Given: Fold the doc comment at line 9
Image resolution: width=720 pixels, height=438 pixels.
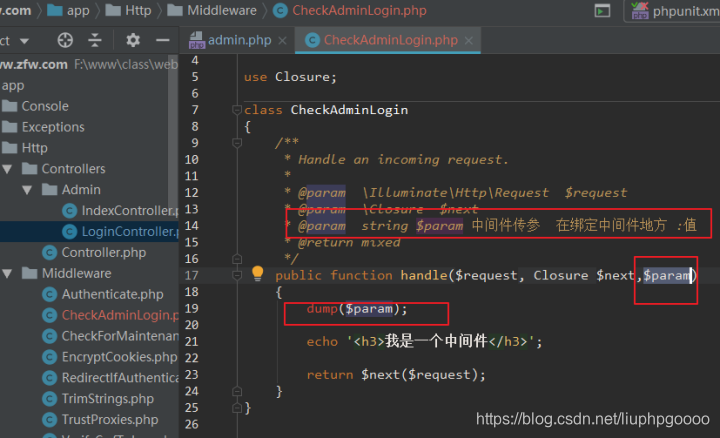Looking at the screenshot, I should tap(237, 143).
